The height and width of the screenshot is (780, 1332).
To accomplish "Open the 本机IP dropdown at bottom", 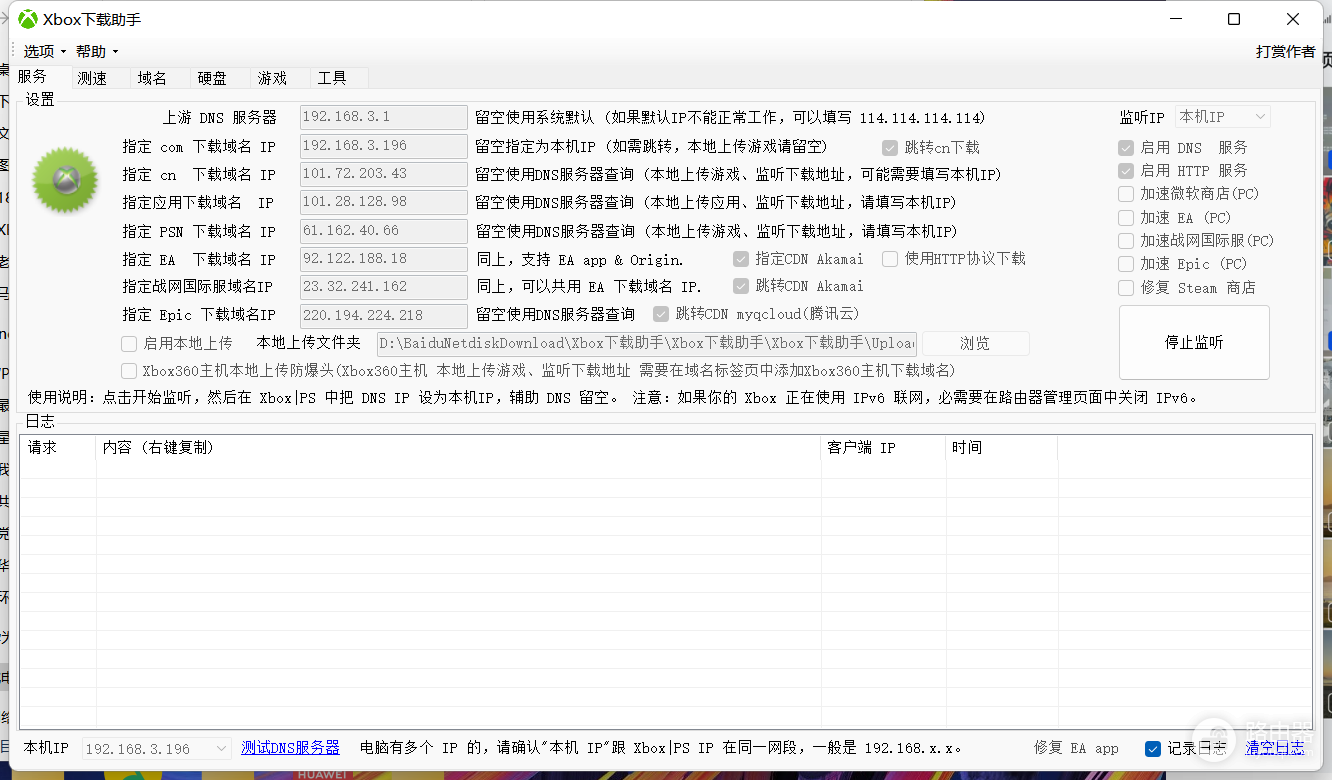I will (157, 748).
